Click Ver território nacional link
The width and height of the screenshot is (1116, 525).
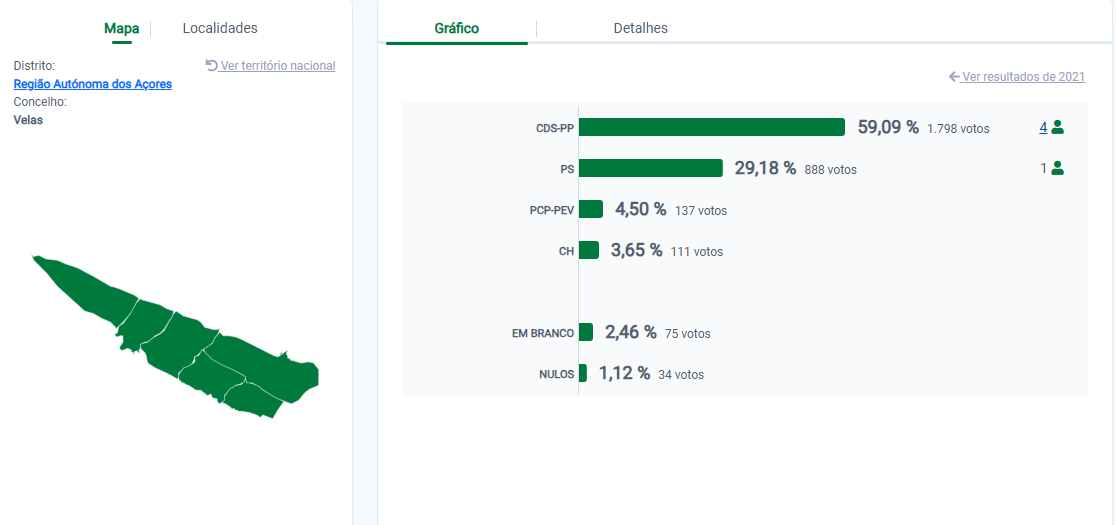pyautogui.click(x=277, y=66)
